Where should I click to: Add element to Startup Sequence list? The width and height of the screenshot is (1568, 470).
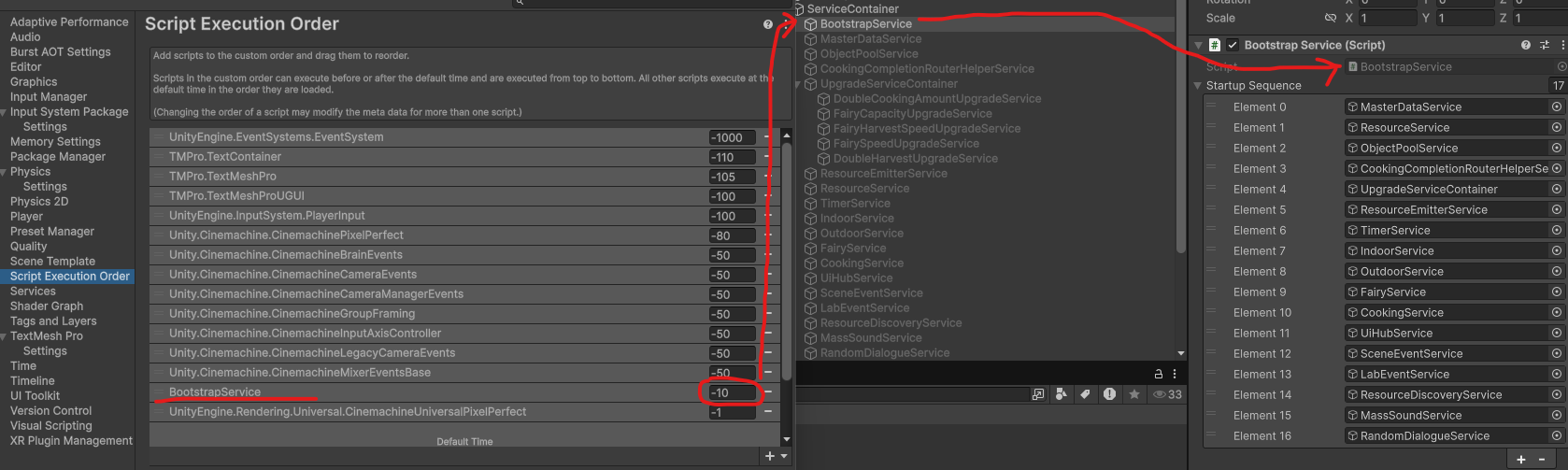(1521, 459)
